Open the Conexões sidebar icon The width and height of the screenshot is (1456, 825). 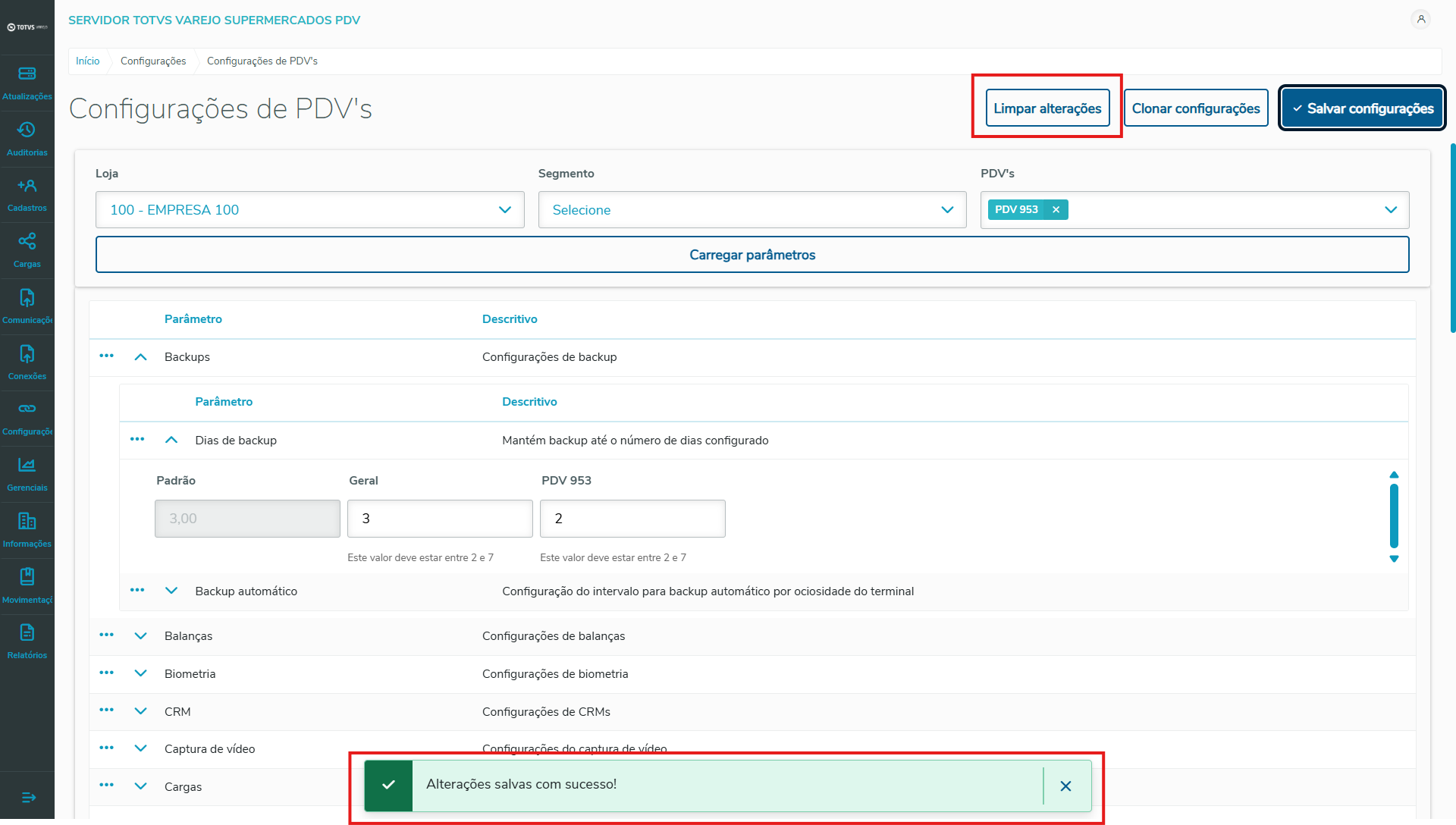27,354
